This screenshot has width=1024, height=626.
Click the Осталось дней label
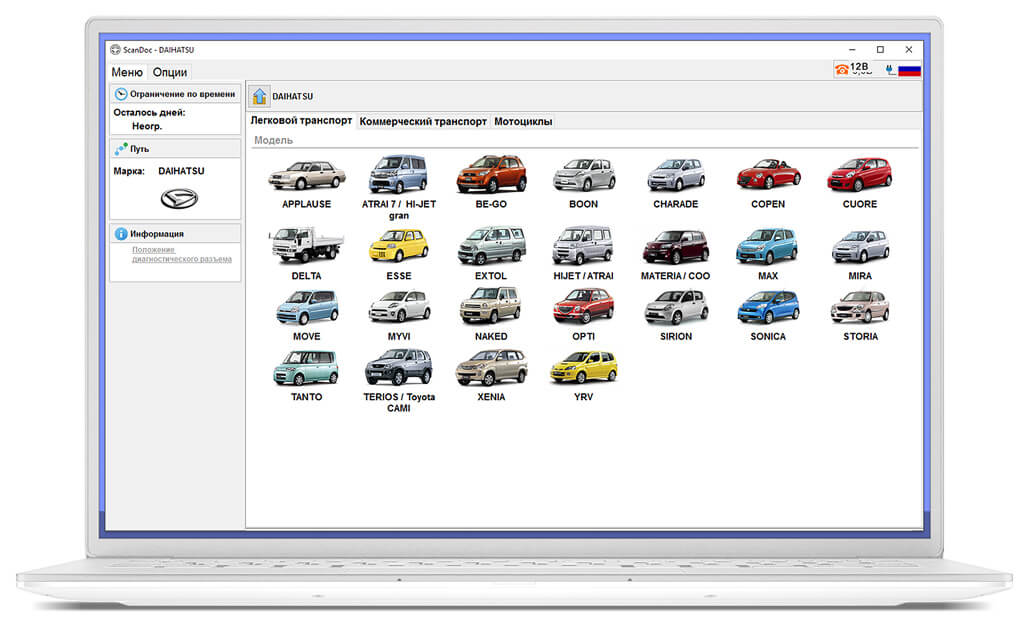pos(150,112)
